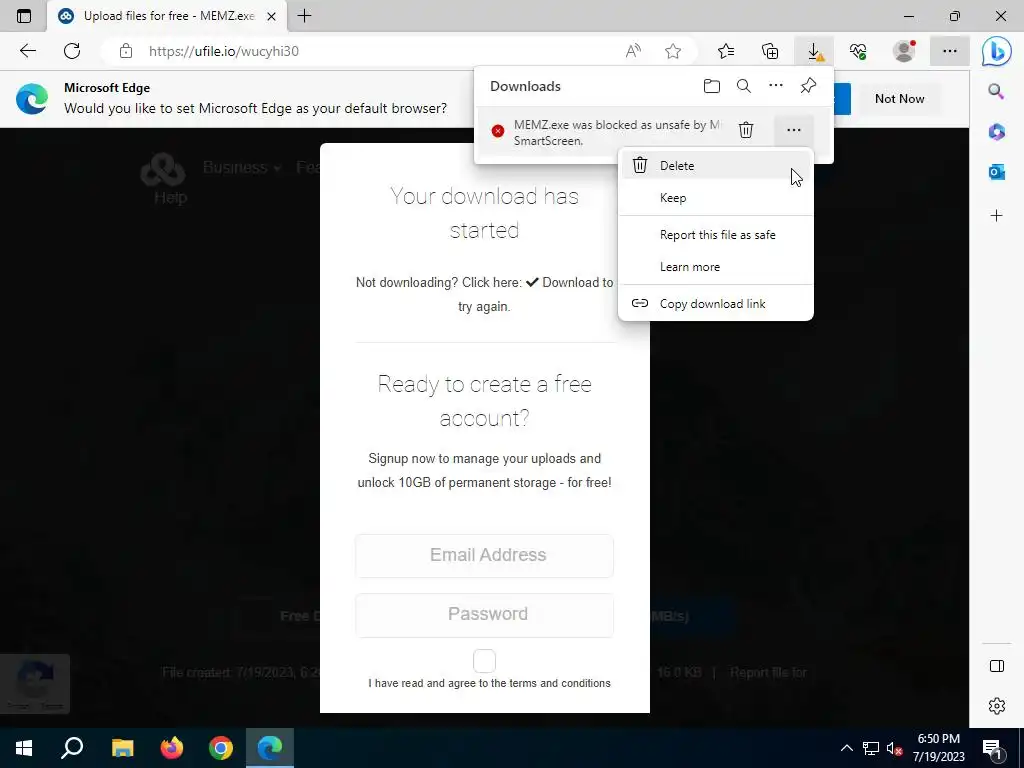Open more options in Downloads header
This screenshot has width=1024, height=768.
pos(776,86)
